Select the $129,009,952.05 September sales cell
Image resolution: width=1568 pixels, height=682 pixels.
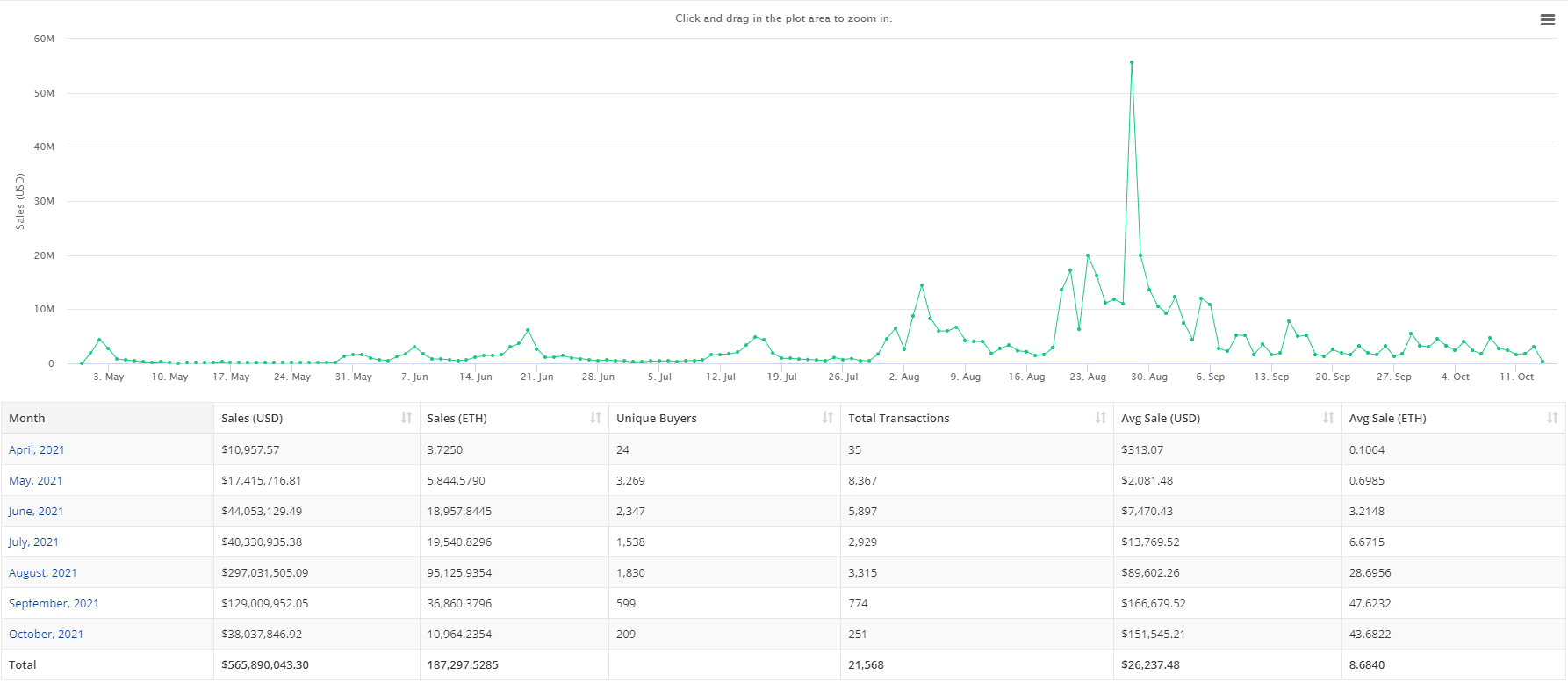tap(317, 603)
